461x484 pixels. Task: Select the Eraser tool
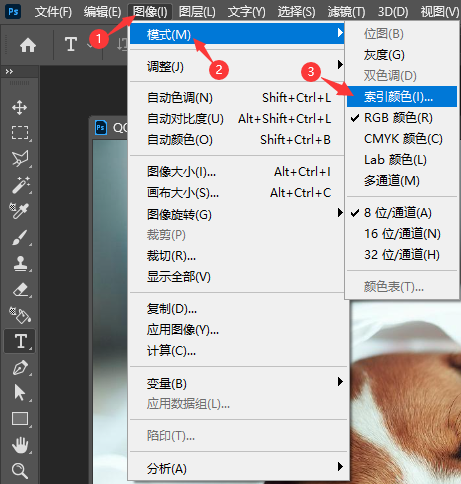click(x=21, y=289)
